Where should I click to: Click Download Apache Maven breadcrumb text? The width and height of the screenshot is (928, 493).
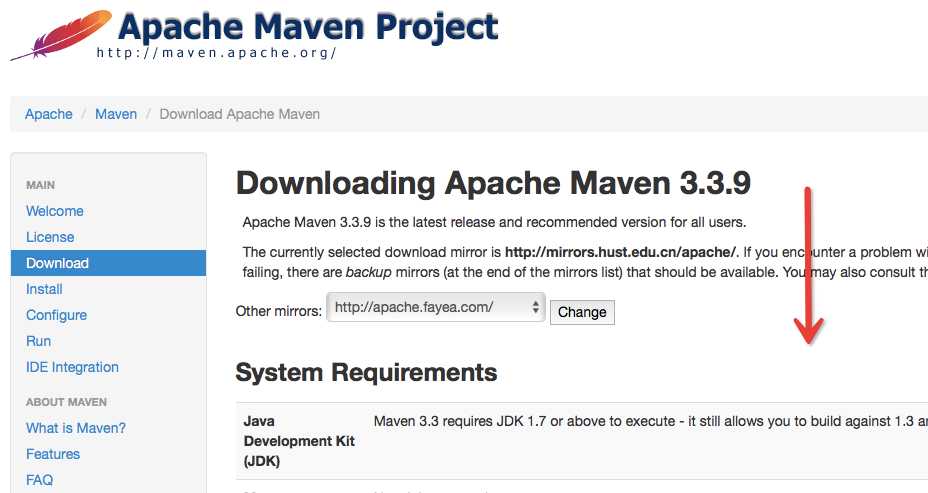(240, 114)
